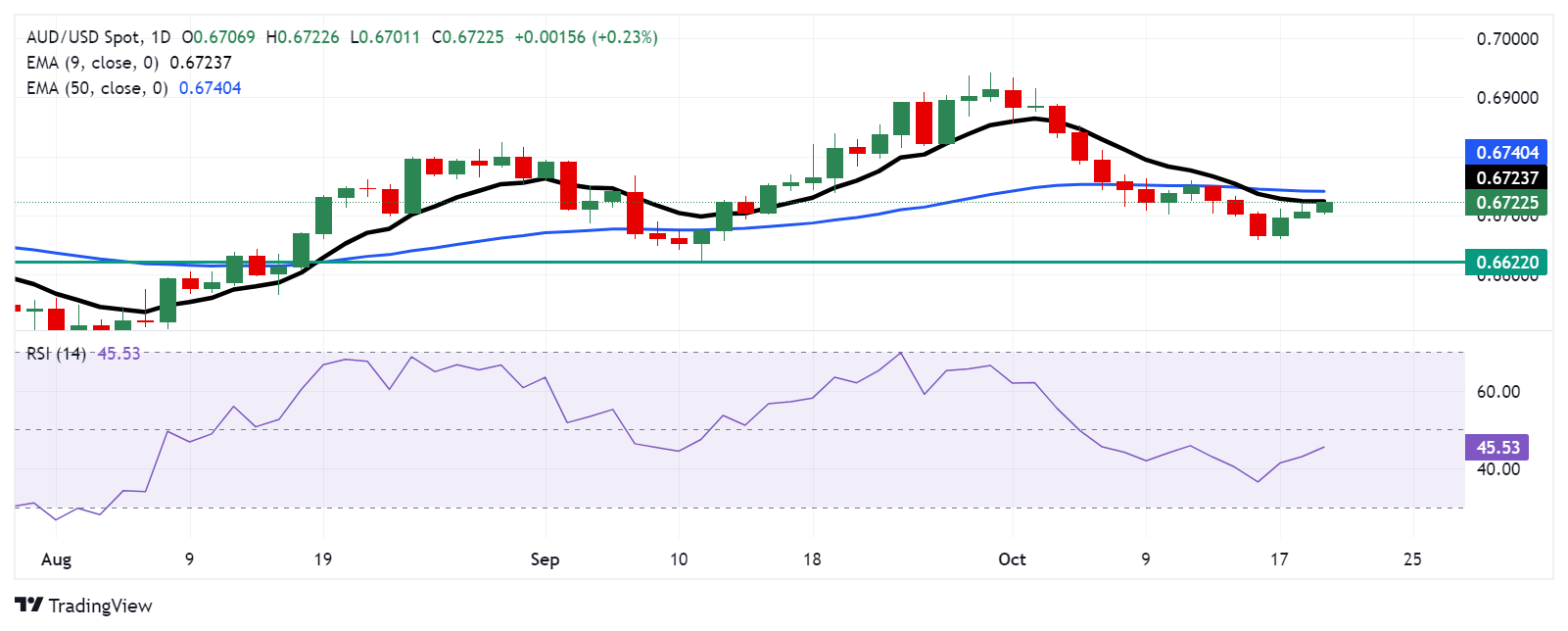Click the Oct label on the time axis

point(1012,559)
